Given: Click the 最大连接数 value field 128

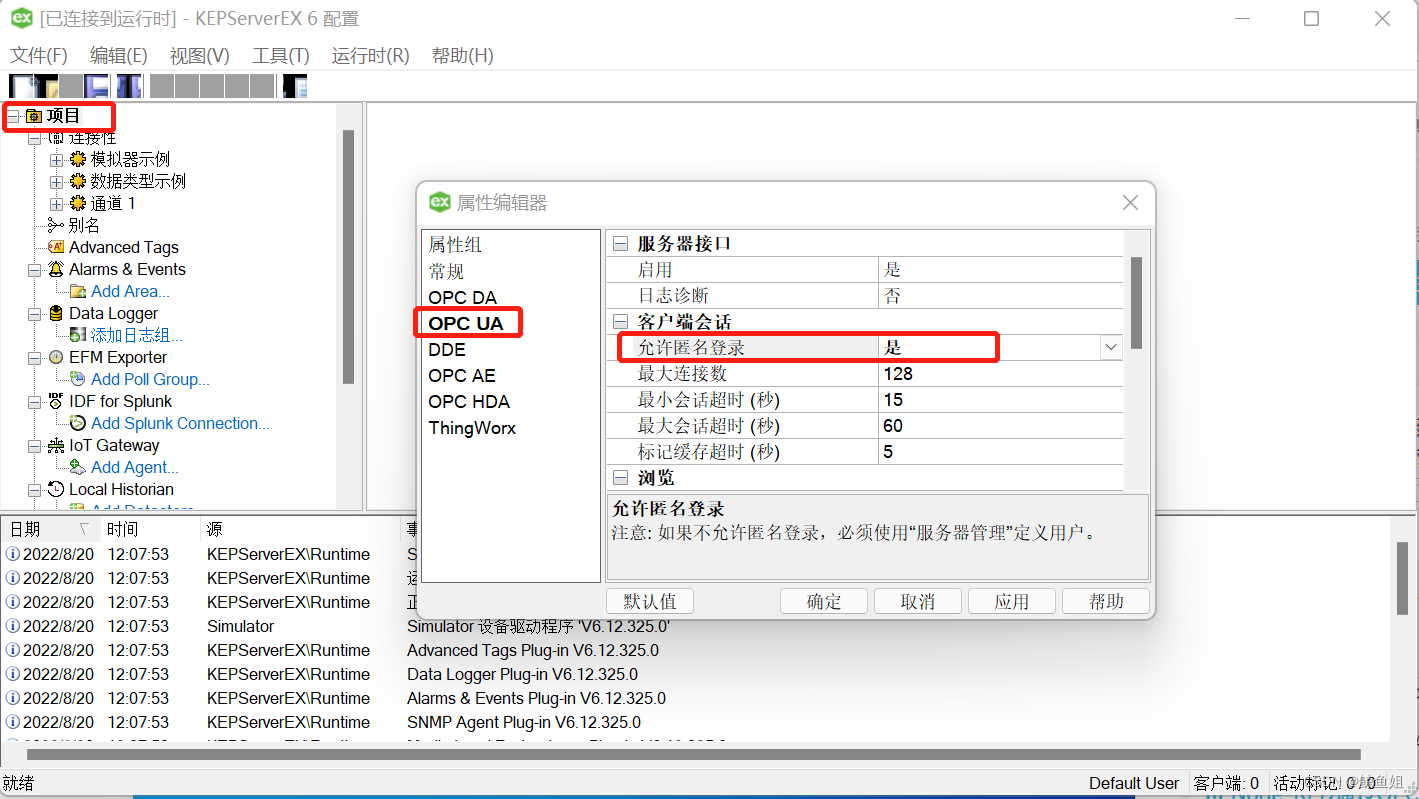Looking at the screenshot, I should 1001,373.
